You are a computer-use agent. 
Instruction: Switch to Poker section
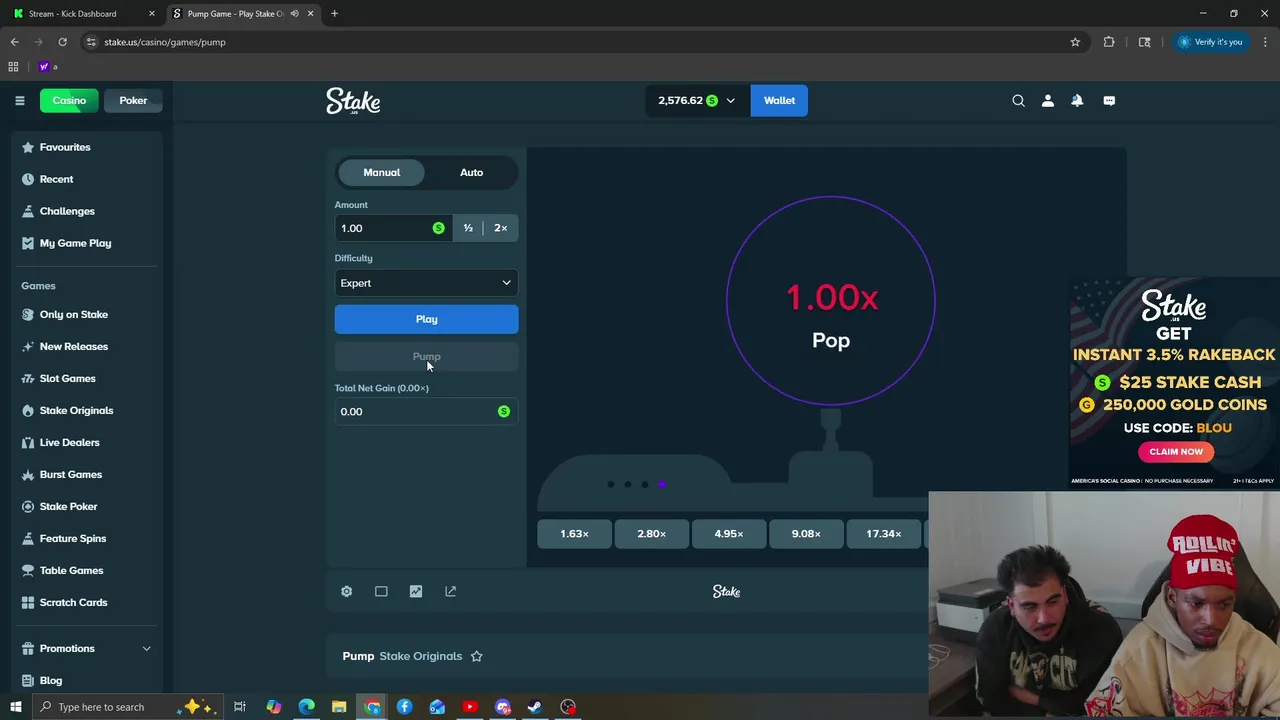click(133, 100)
